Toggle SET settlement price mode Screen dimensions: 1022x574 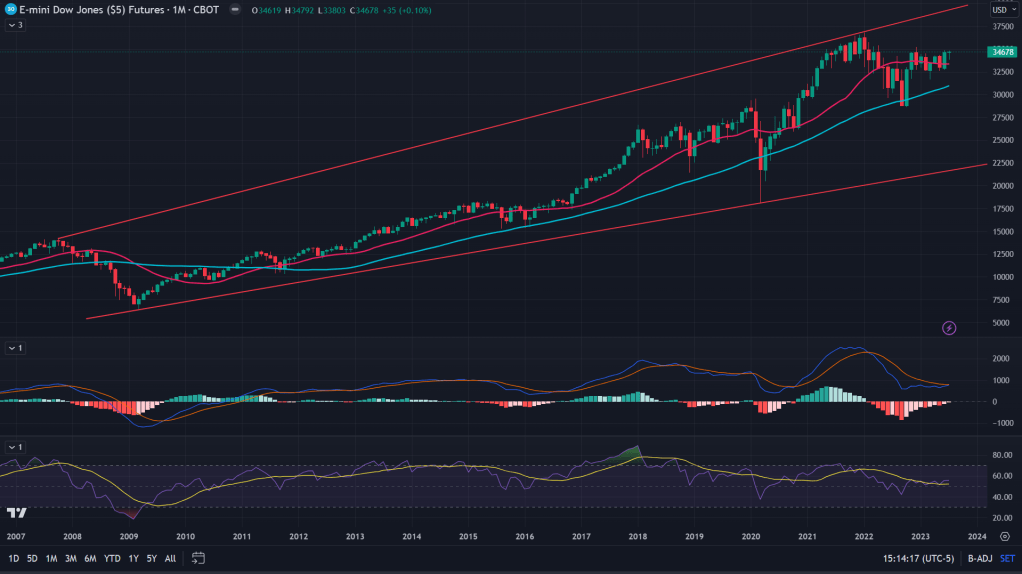[1006, 558]
